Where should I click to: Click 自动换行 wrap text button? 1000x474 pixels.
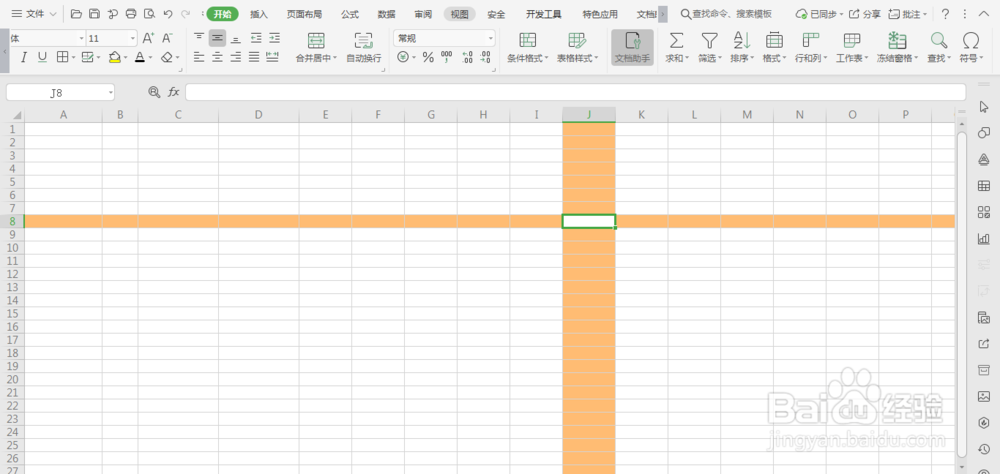[364, 48]
